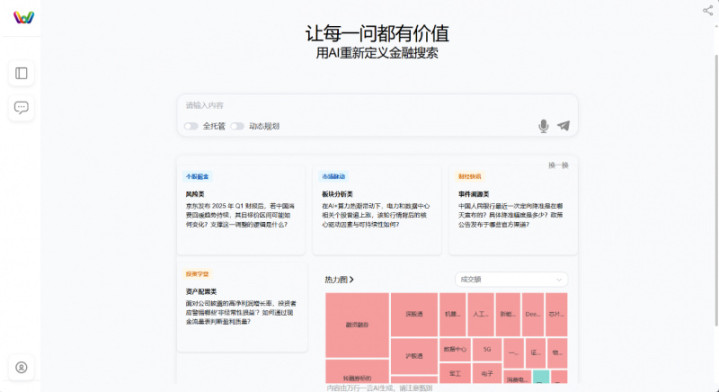Open the chat bubble icon in sidebar
The height and width of the screenshot is (392, 719).
click(x=21, y=107)
